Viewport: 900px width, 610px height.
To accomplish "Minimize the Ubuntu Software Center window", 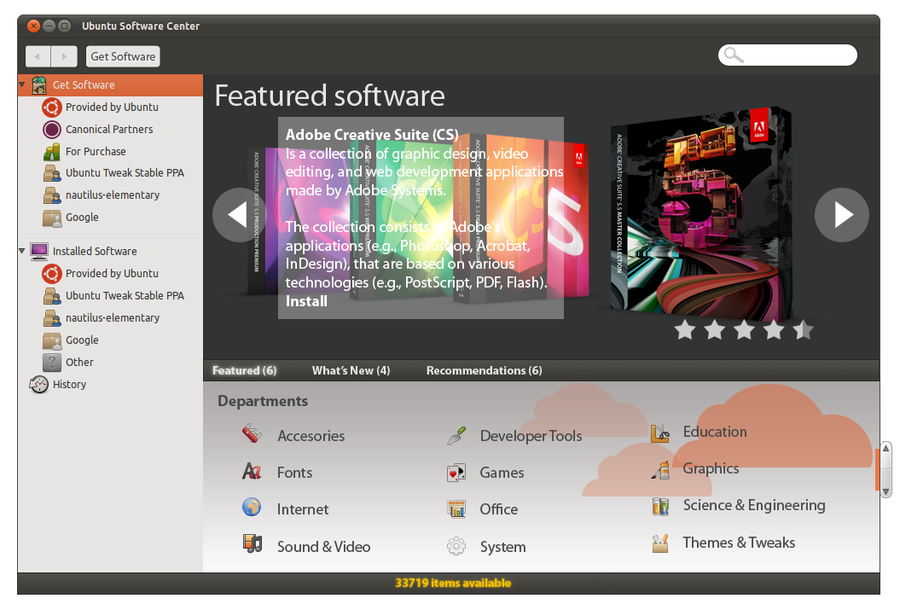I will [x=49, y=26].
